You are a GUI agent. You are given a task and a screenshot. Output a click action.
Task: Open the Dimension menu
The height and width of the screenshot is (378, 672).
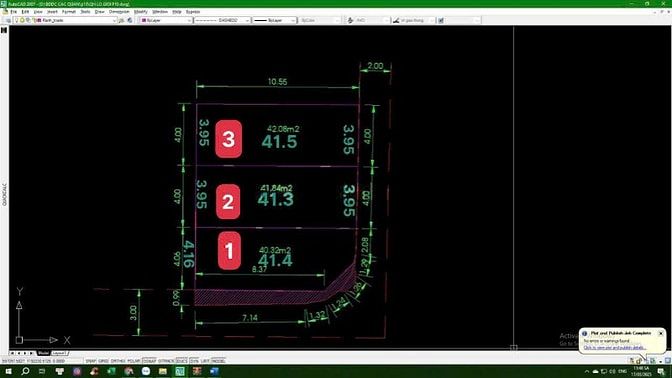tap(119, 12)
